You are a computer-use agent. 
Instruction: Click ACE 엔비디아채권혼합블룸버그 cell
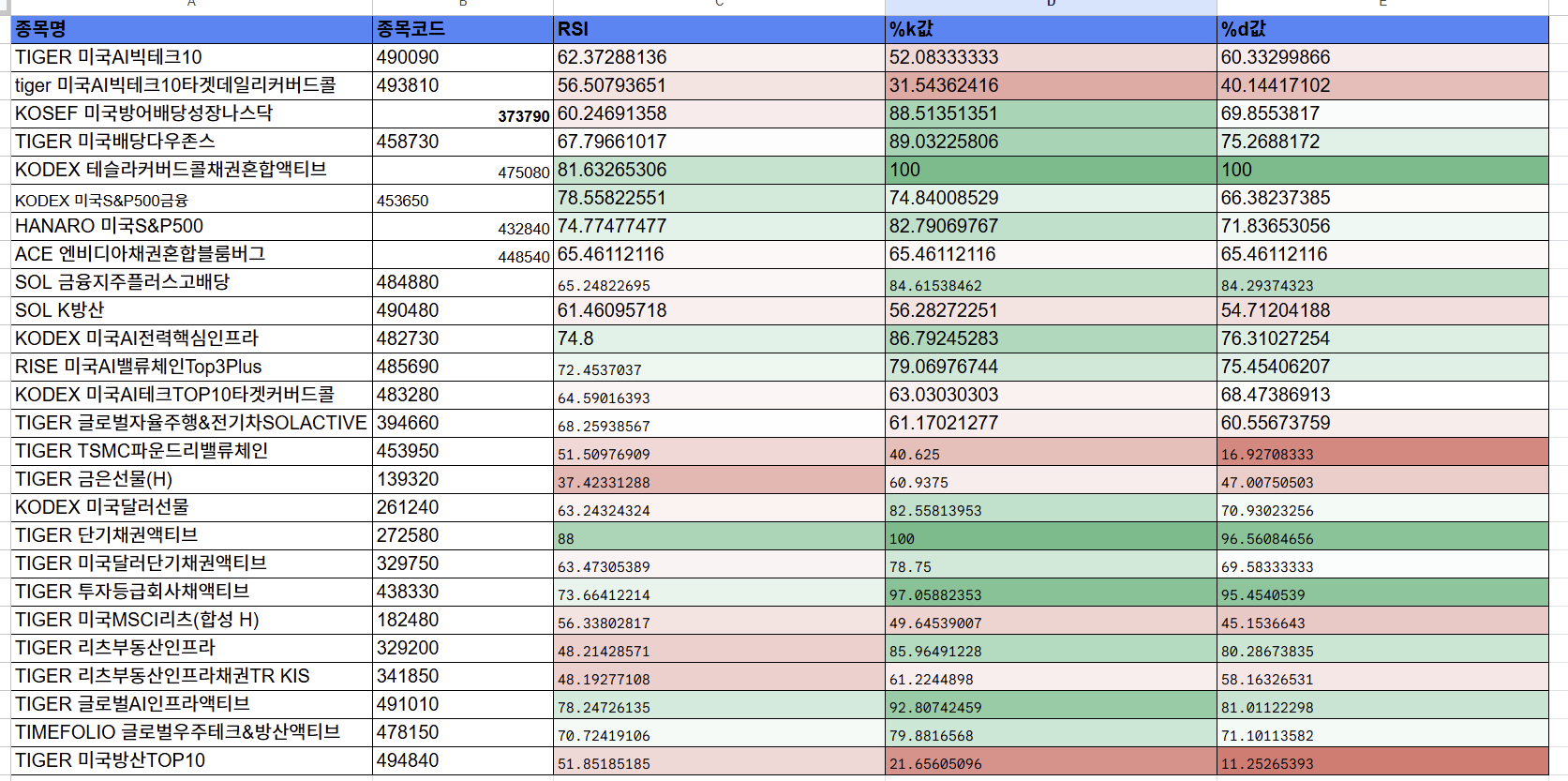(x=191, y=254)
